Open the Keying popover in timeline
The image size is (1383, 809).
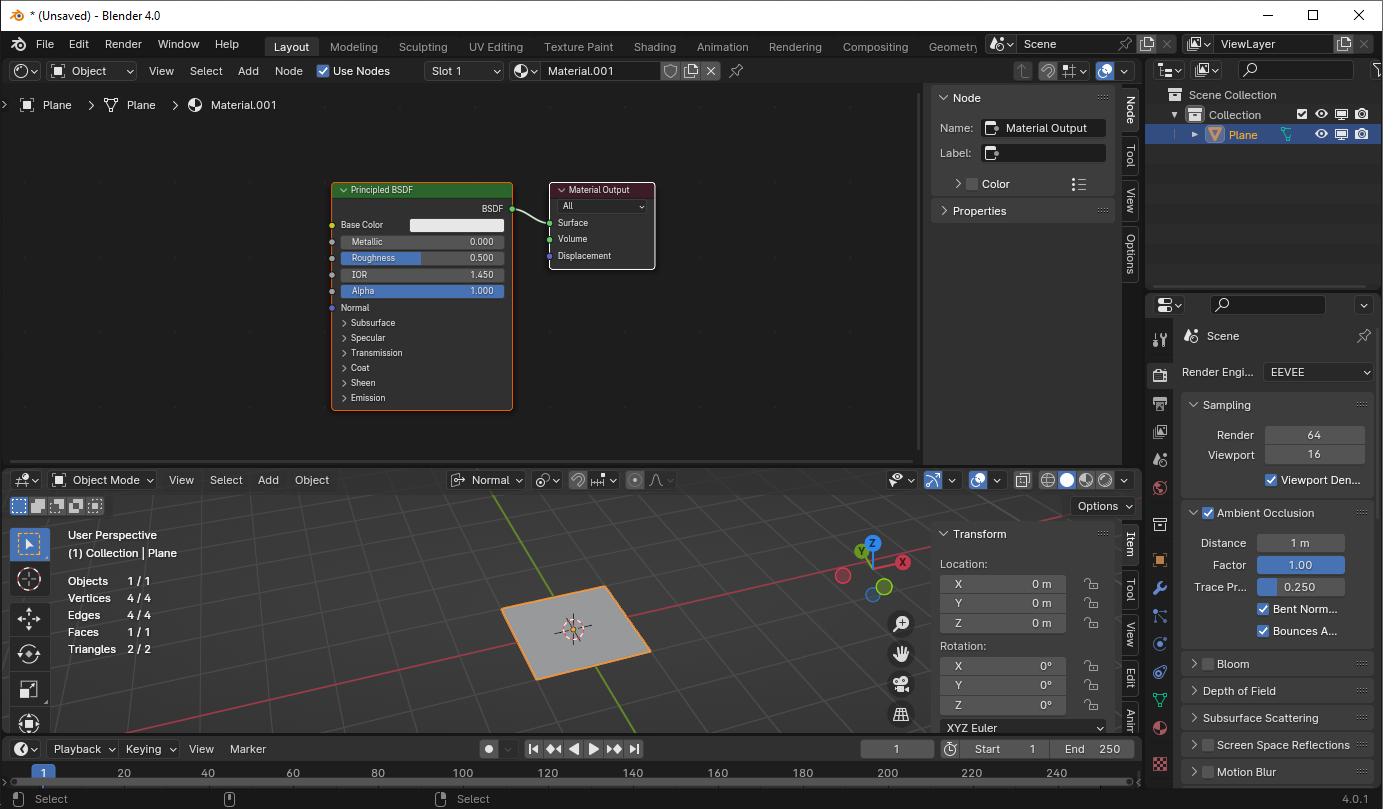point(152,749)
